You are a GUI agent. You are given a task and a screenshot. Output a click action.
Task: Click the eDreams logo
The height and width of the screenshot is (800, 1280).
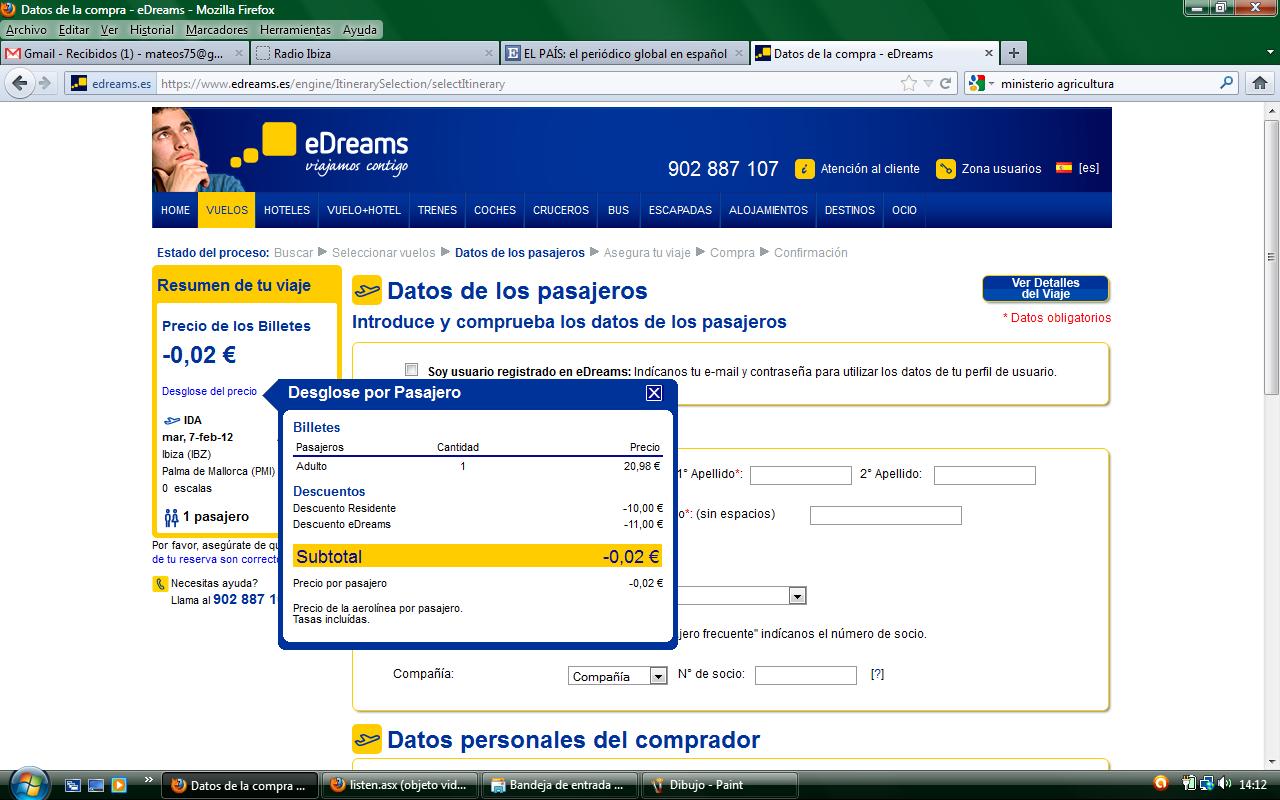pyautogui.click(x=320, y=148)
